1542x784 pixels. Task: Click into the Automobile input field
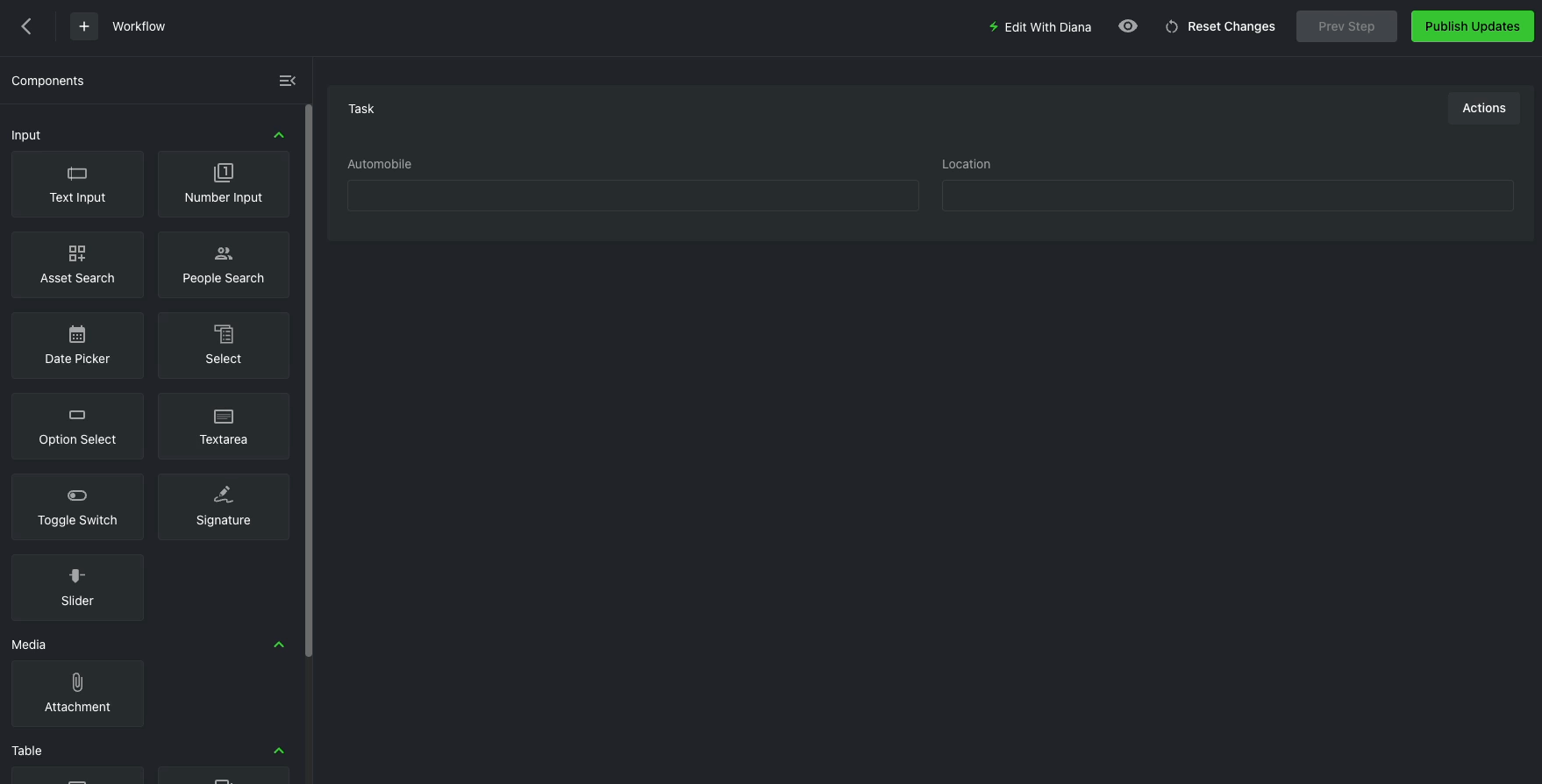[633, 196]
